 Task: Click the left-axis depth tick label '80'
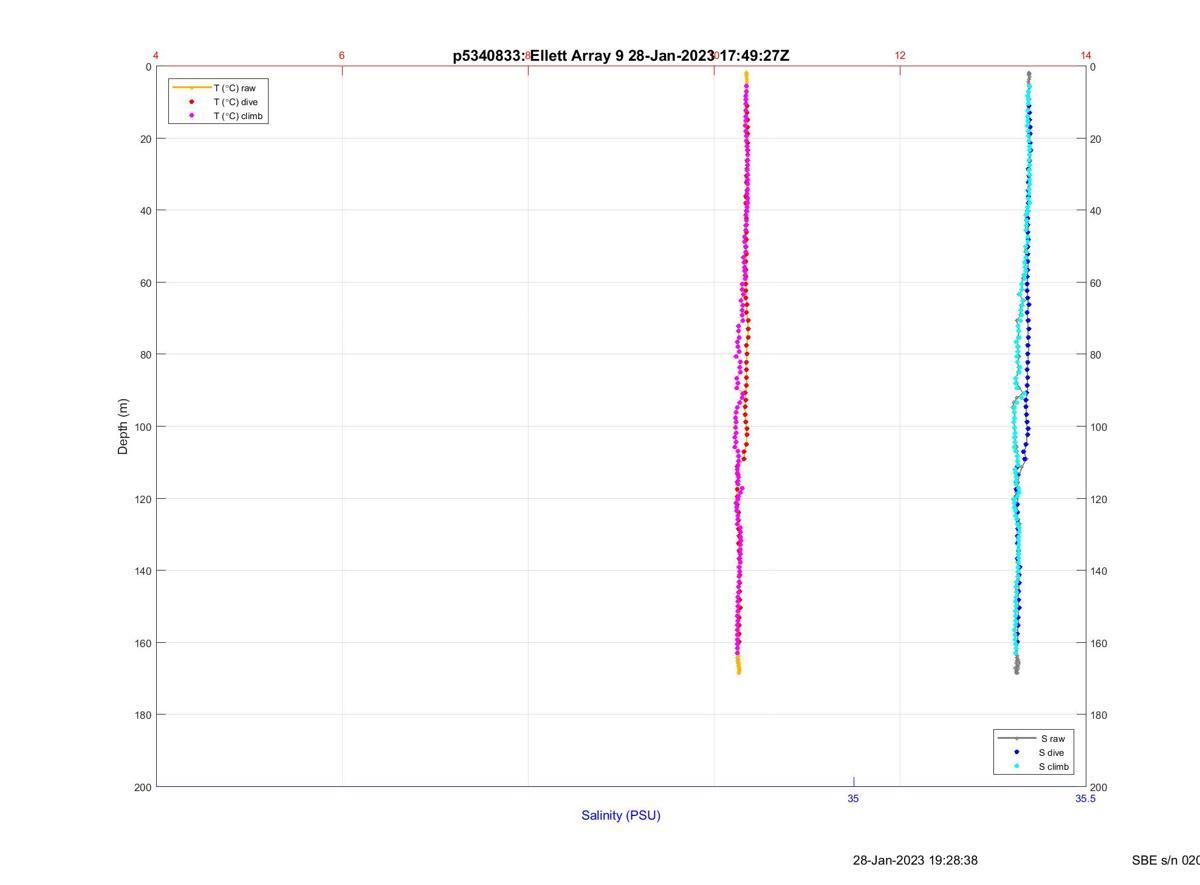(146, 355)
